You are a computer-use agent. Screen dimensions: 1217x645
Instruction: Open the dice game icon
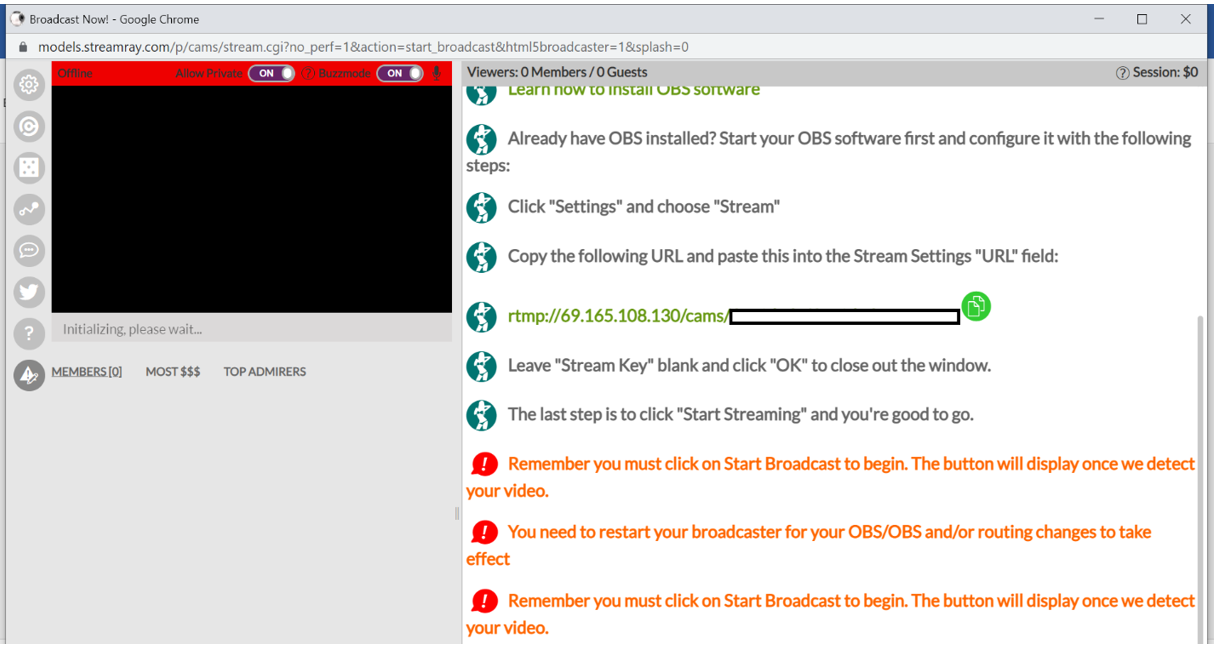coord(29,168)
